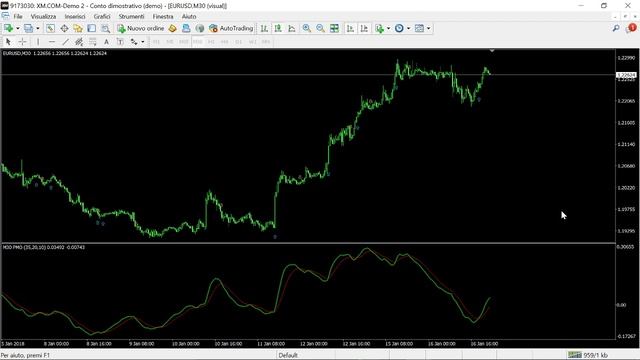The image size is (640, 360).
Task: Draw a vertical line
Action: point(38,42)
